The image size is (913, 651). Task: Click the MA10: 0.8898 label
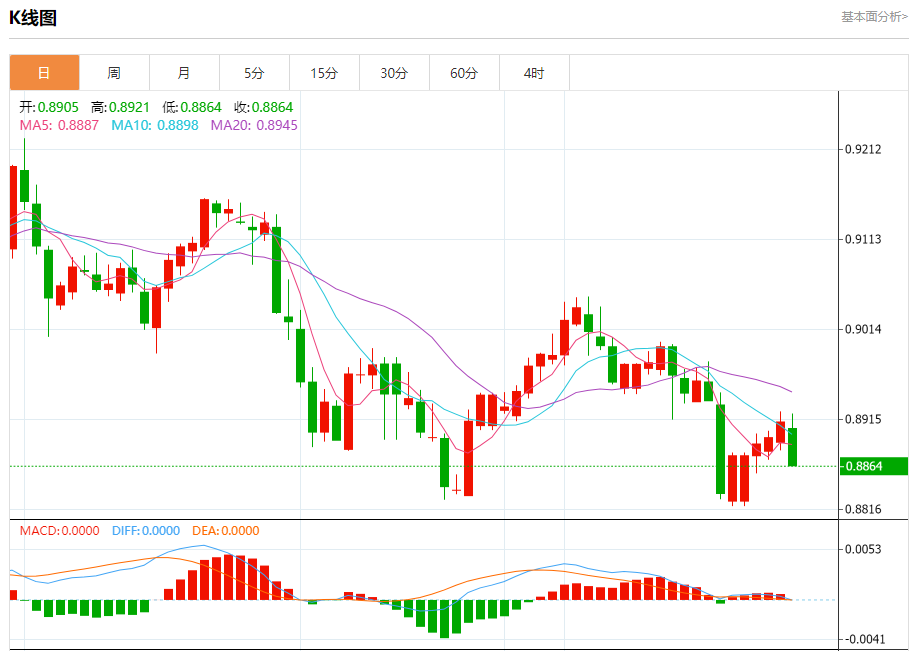tap(155, 125)
